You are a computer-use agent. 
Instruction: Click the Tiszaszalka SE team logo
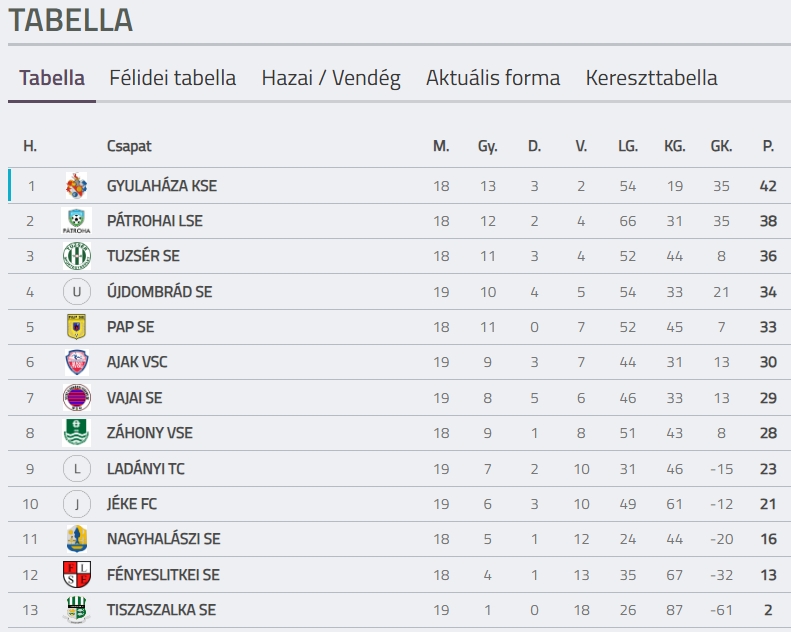click(77, 610)
